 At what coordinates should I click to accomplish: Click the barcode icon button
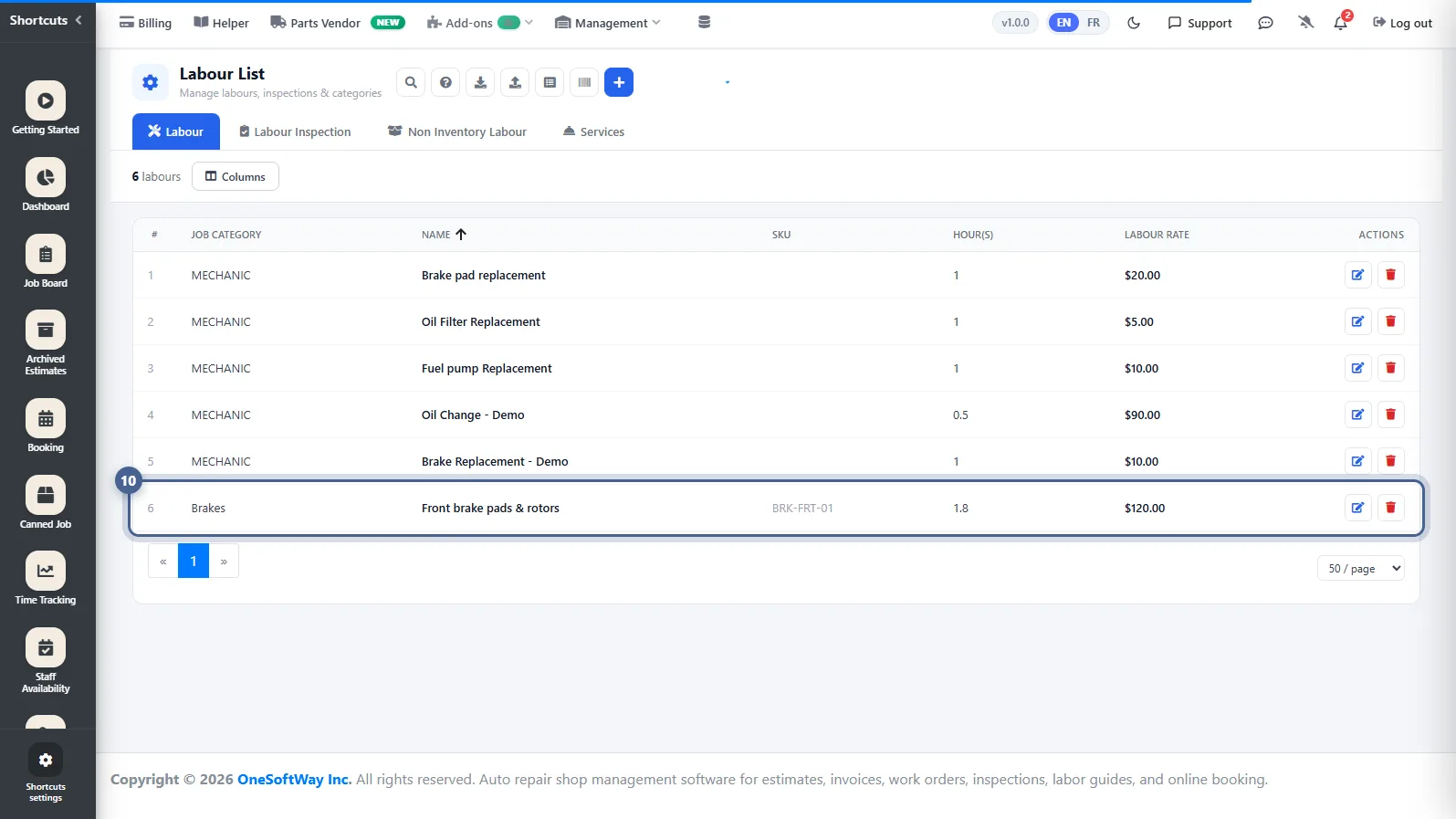pyautogui.click(x=584, y=82)
